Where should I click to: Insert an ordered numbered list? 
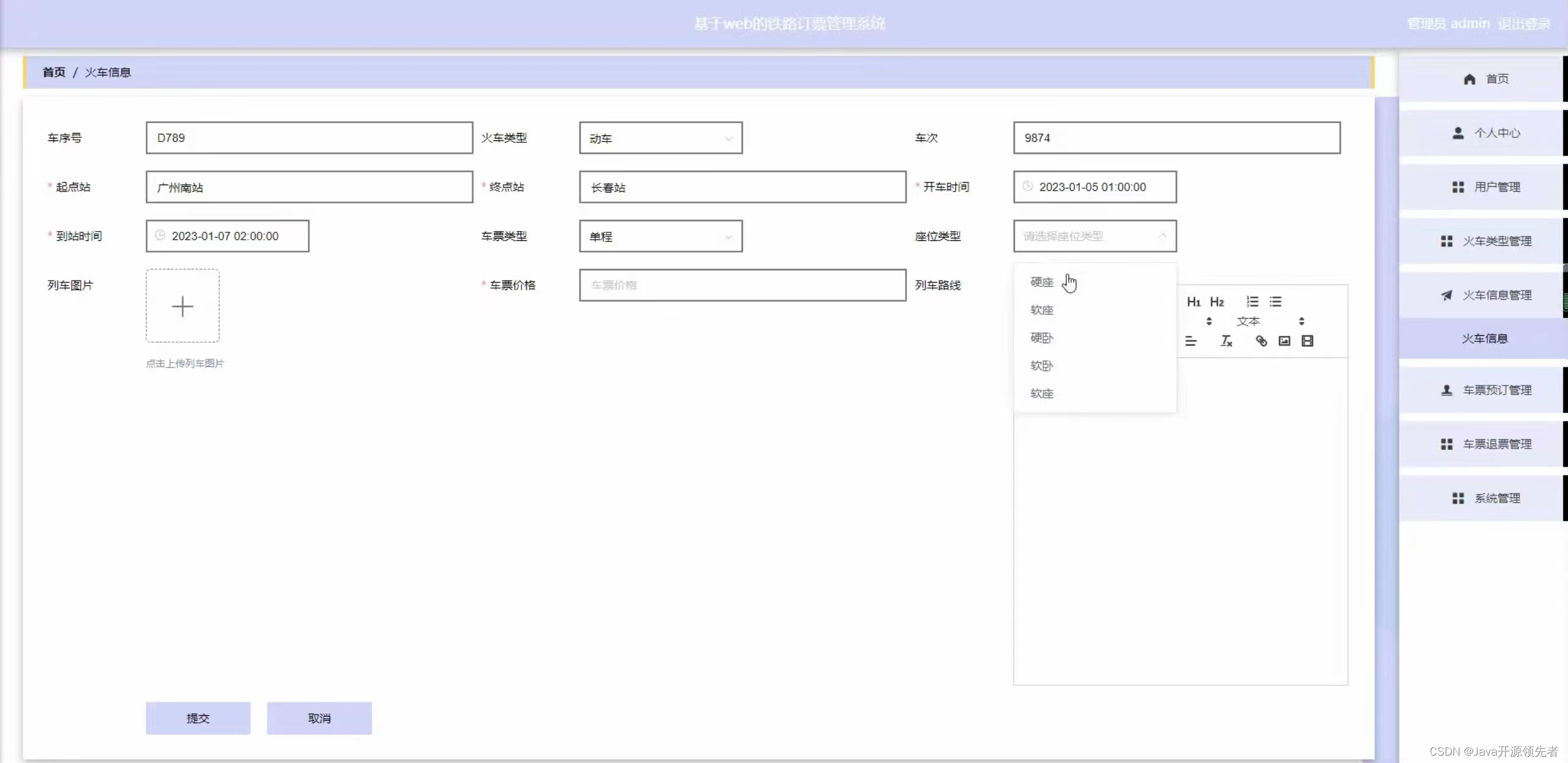click(1253, 302)
